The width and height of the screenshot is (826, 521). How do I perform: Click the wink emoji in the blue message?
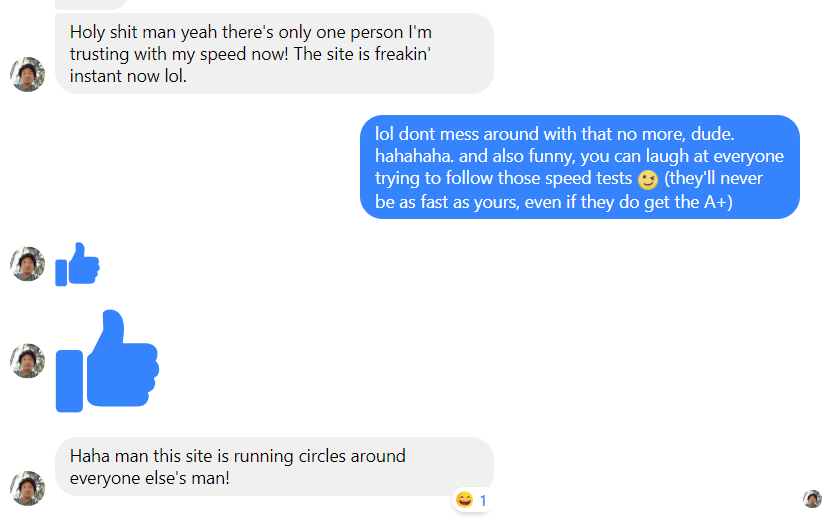tap(648, 180)
